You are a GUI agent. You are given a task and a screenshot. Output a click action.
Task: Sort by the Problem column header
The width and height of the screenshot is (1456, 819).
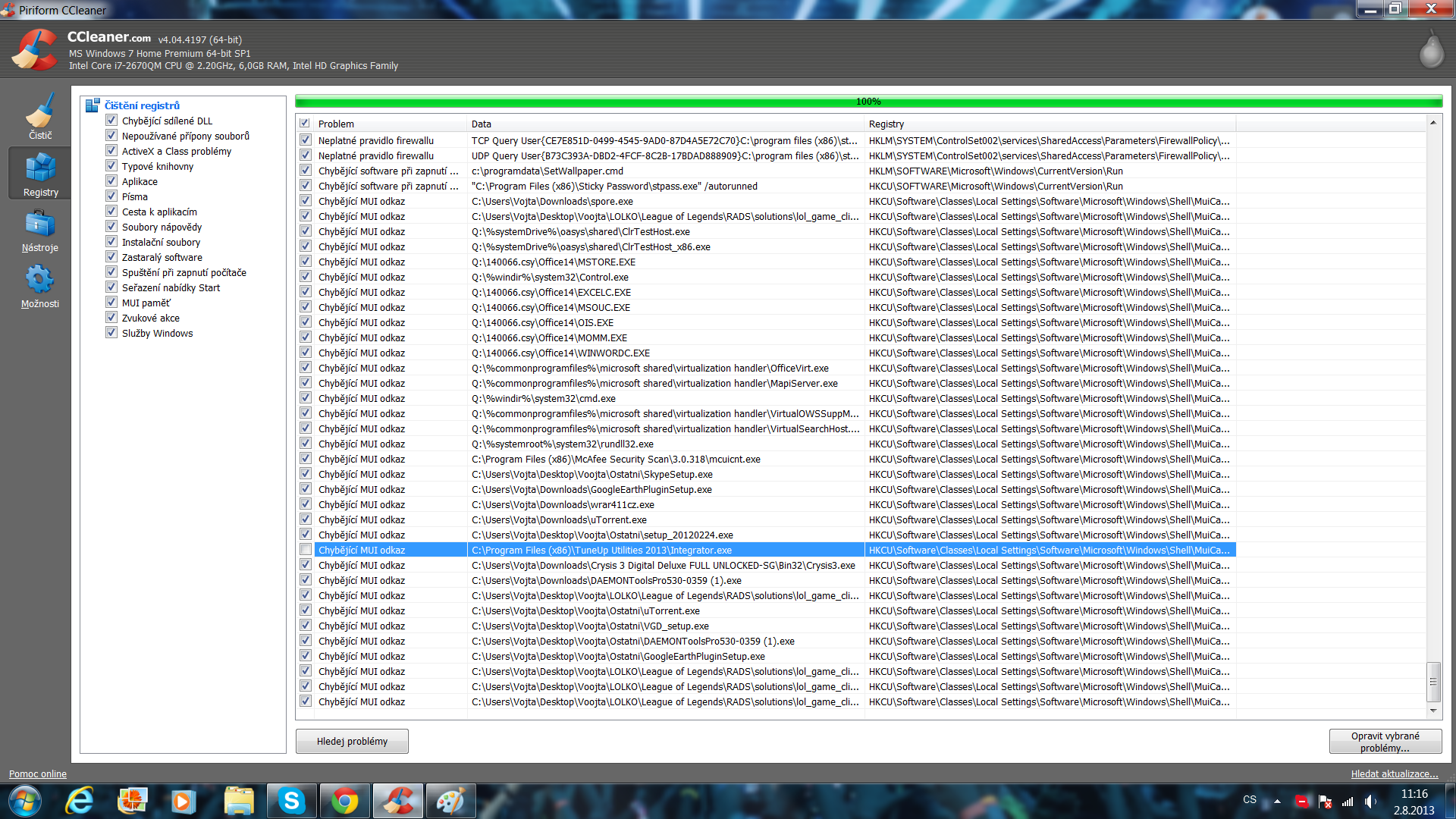point(390,124)
